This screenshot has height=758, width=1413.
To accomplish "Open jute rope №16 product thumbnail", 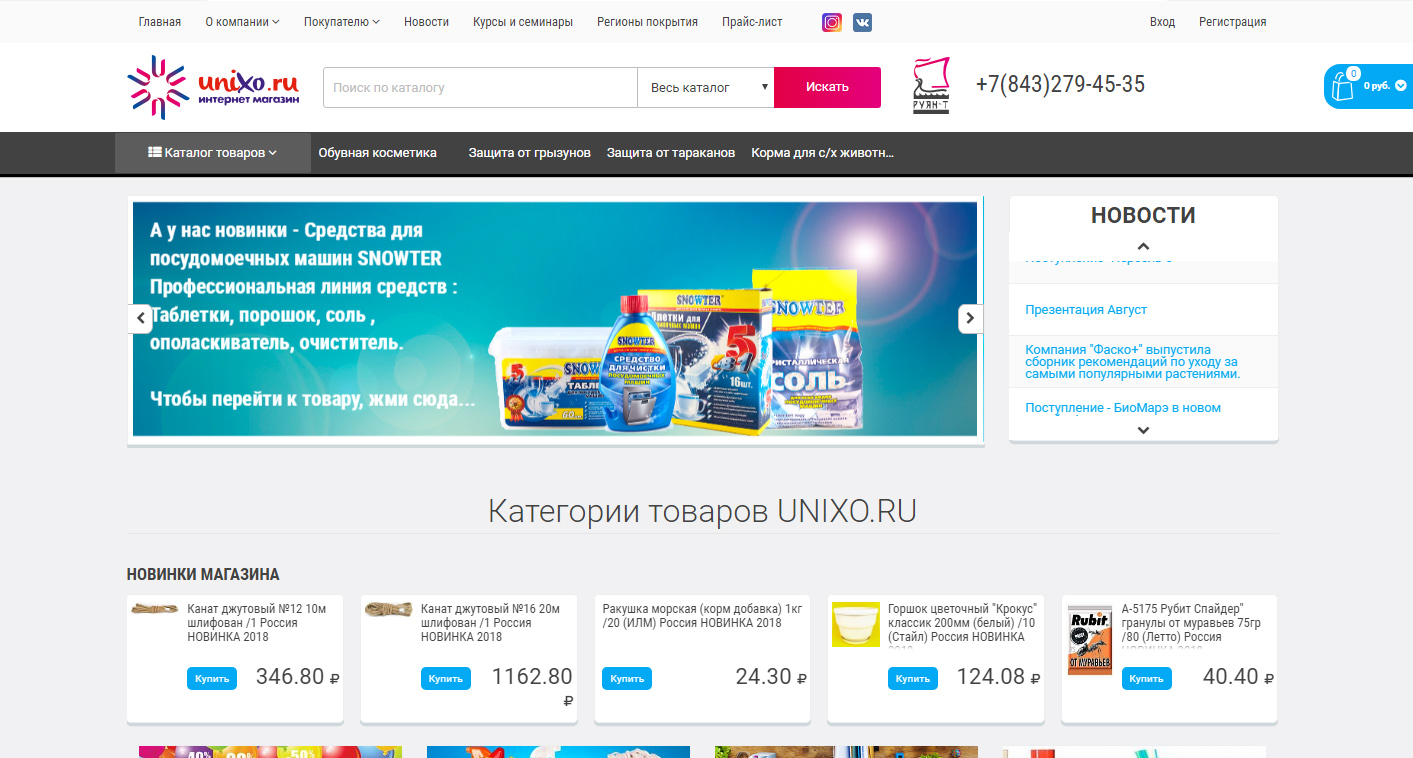I will click(389, 609).
